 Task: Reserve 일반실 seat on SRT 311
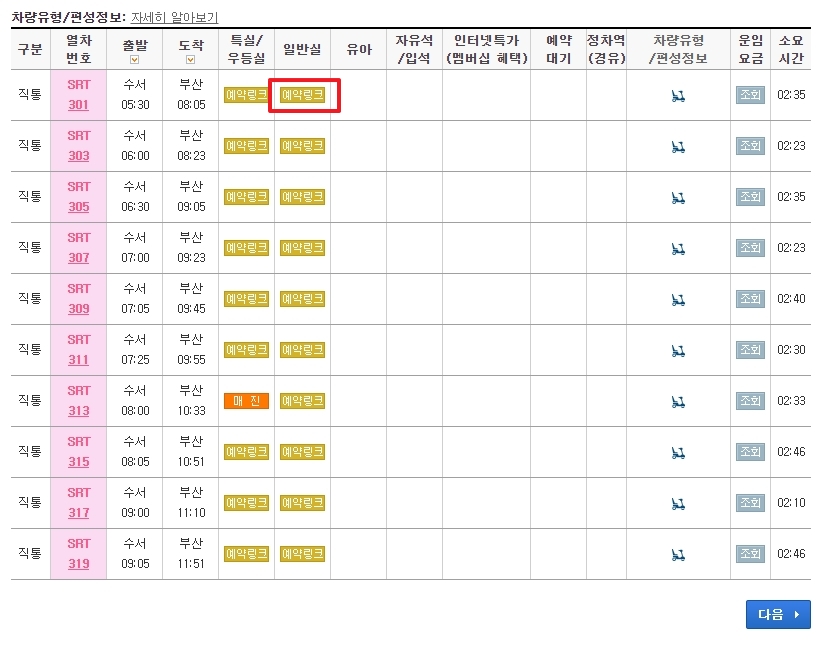coord(303,350)
